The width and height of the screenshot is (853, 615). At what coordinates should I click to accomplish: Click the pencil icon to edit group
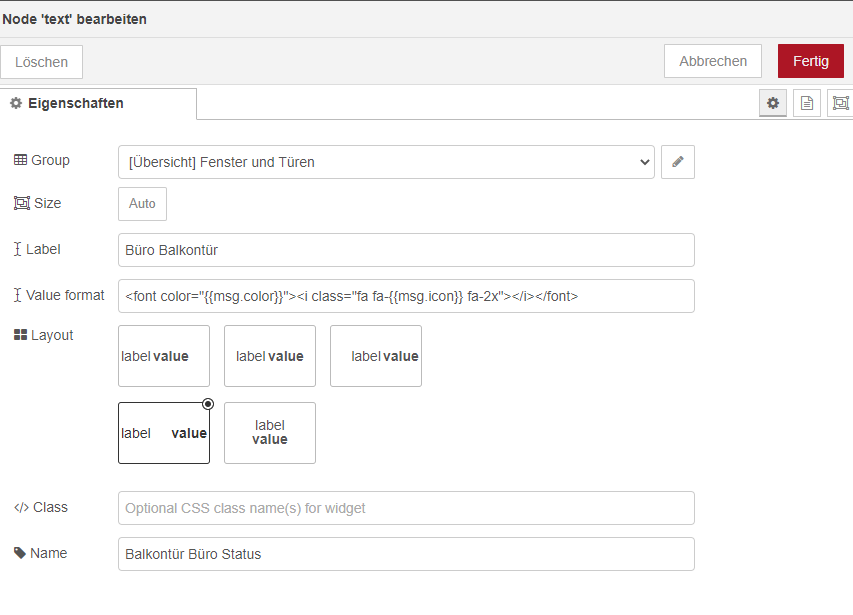677,162
